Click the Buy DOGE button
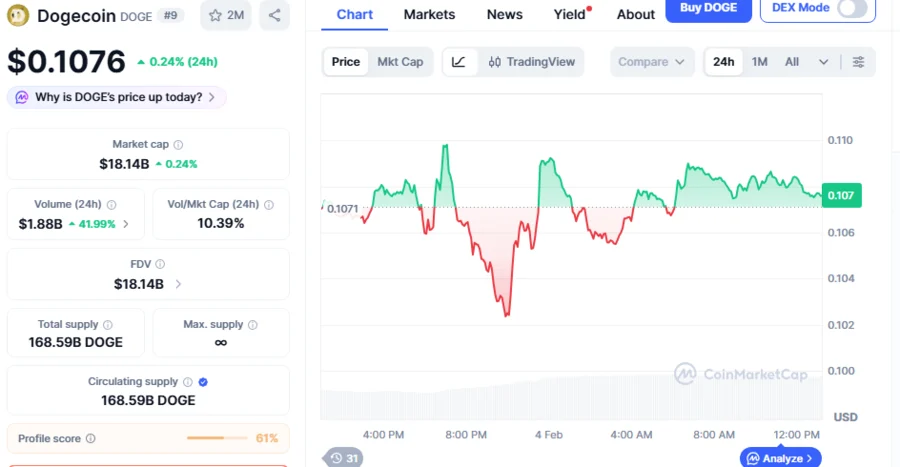The height and width of the screenshot is (467, 900). (x=708, y=8)
